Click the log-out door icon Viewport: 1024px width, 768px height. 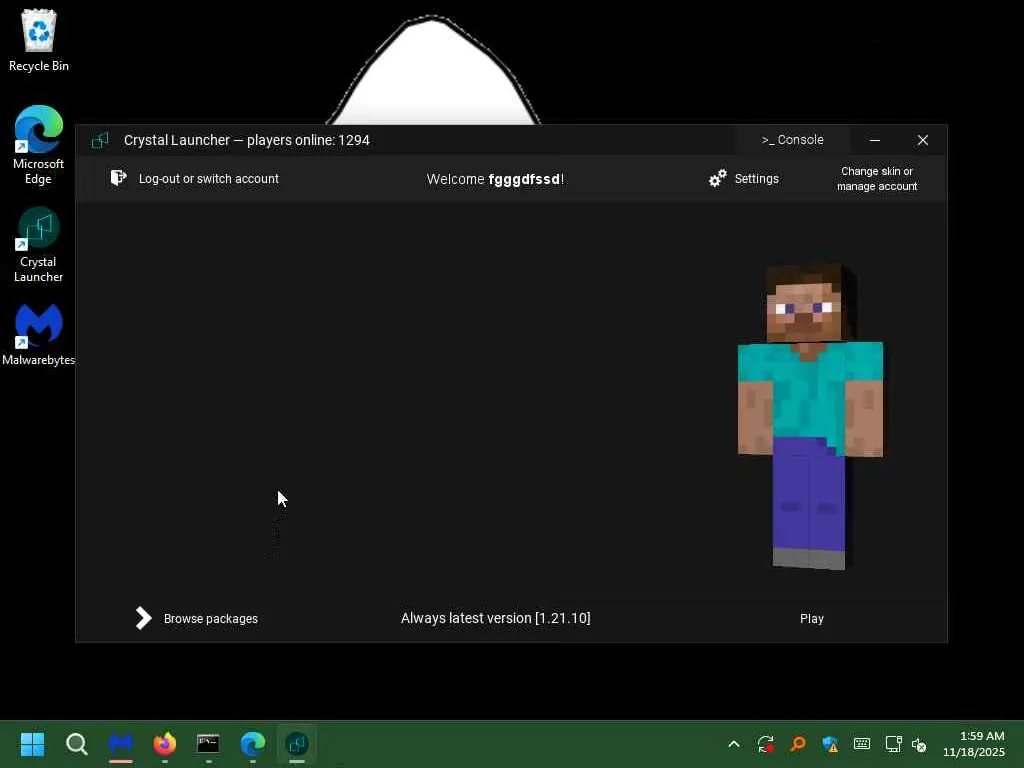point(118,178)
